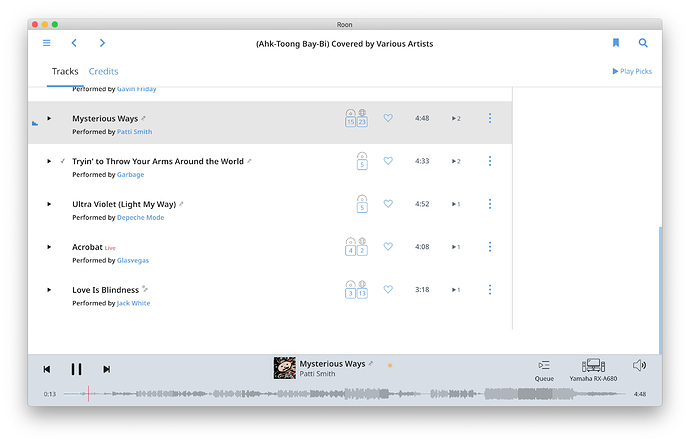690x443 pixels.
Task: Play the Ultra Violet track row
Action: (x=49, y=204)
